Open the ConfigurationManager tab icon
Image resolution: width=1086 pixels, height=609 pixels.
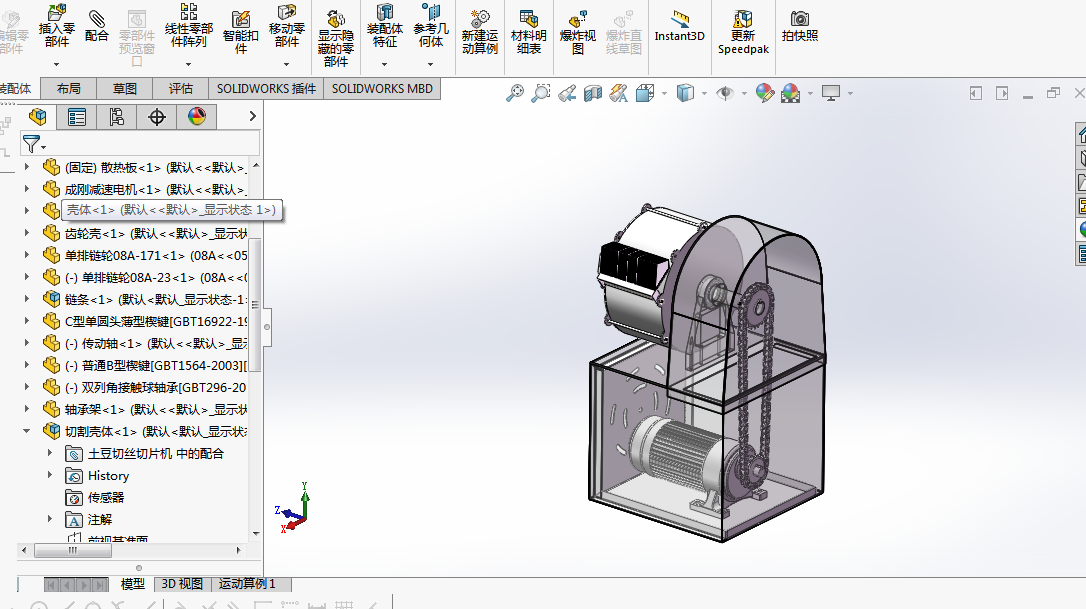pos(116,117)
